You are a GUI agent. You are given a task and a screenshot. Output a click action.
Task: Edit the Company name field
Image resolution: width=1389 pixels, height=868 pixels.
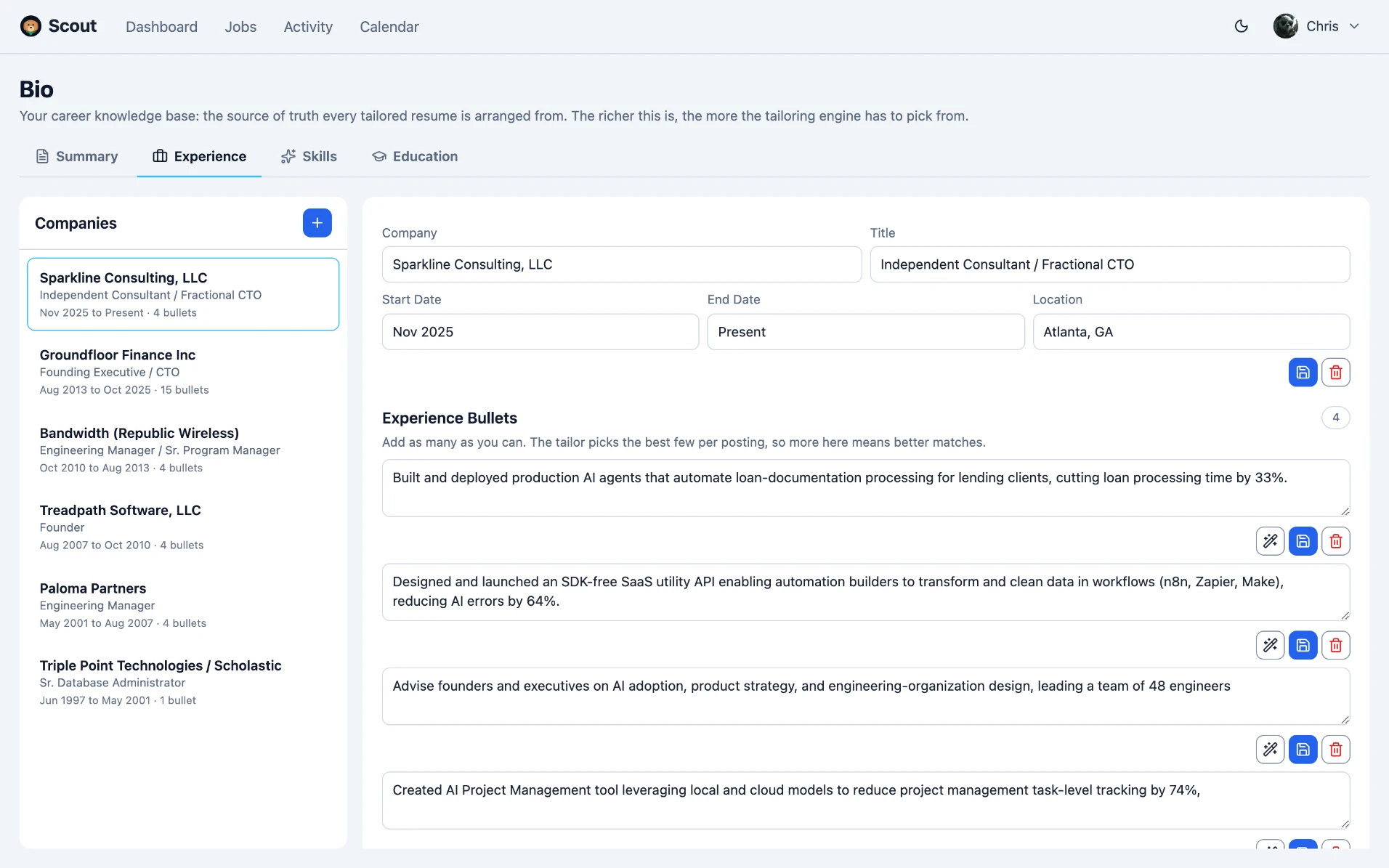(622, 264)
